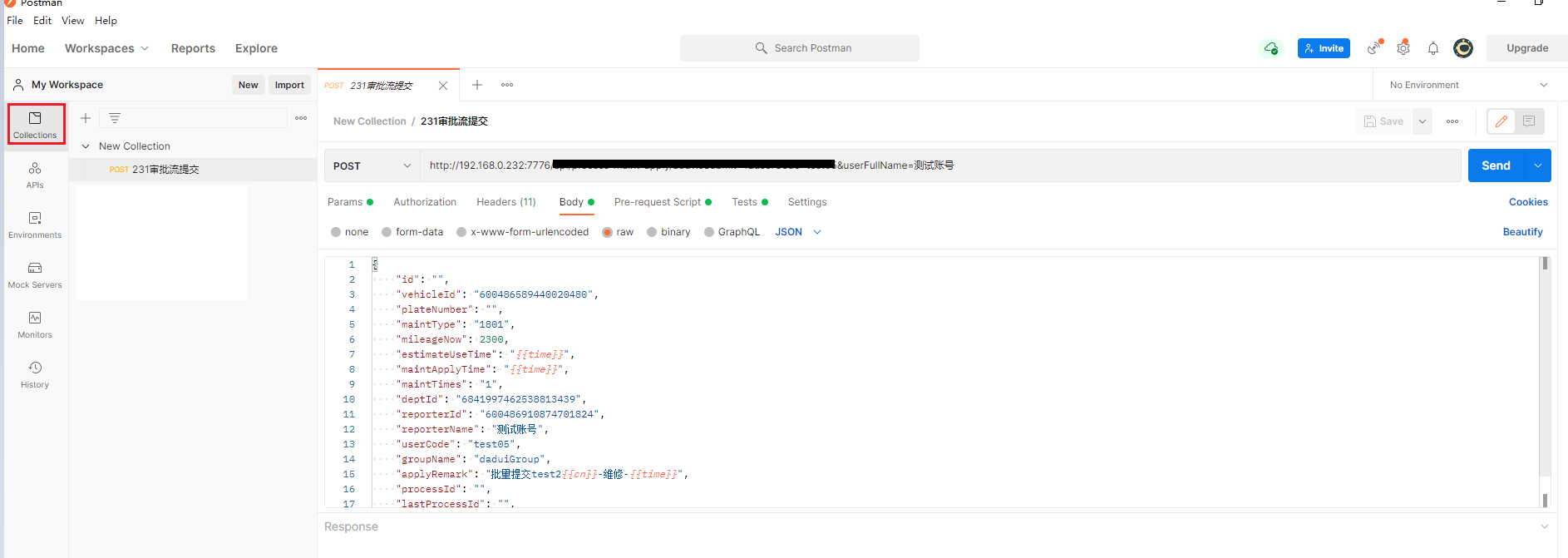This screenshot has height=558, width=1568.
Task: Click the request URL input field
Action: pyautogui.click(x=940, y=165)
